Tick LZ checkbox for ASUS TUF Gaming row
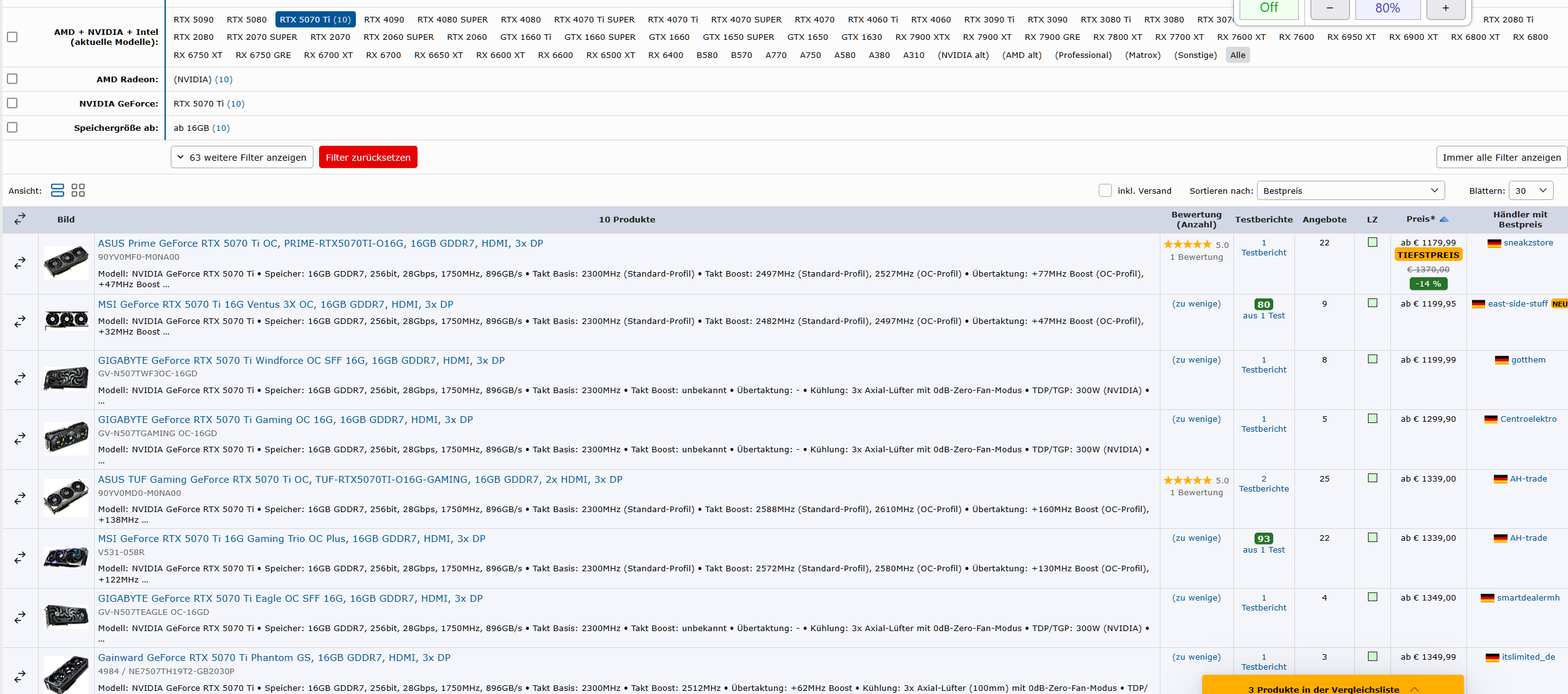 click(x=1372, y=478)
